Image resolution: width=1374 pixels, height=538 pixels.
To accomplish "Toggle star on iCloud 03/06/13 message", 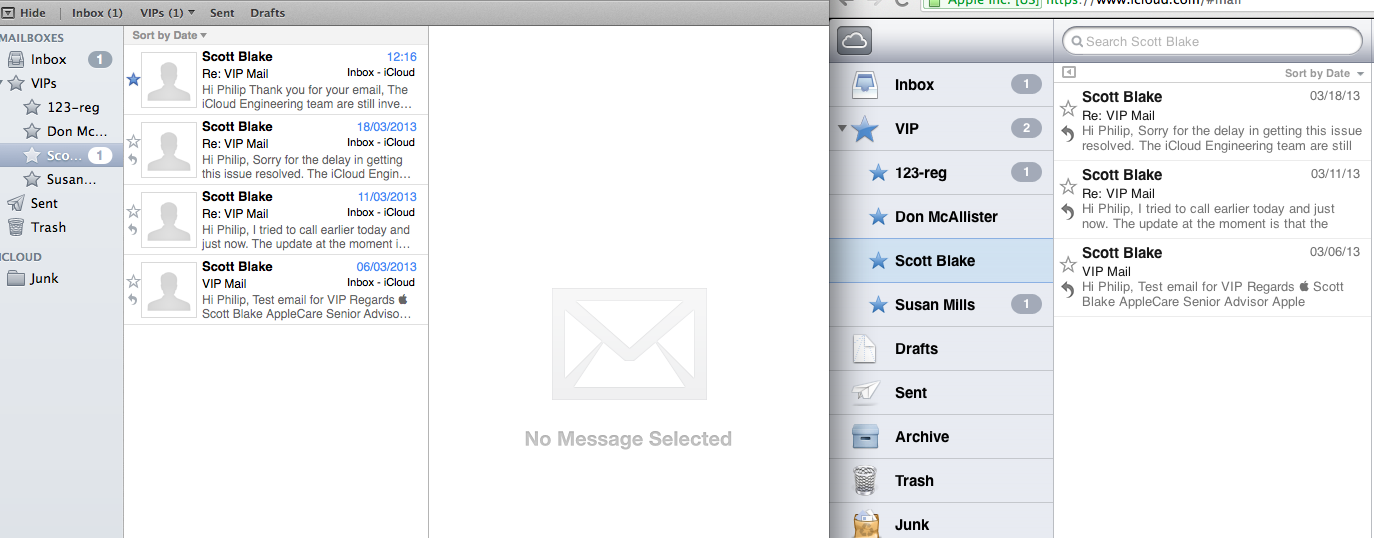I will [x=1068, y=264].
